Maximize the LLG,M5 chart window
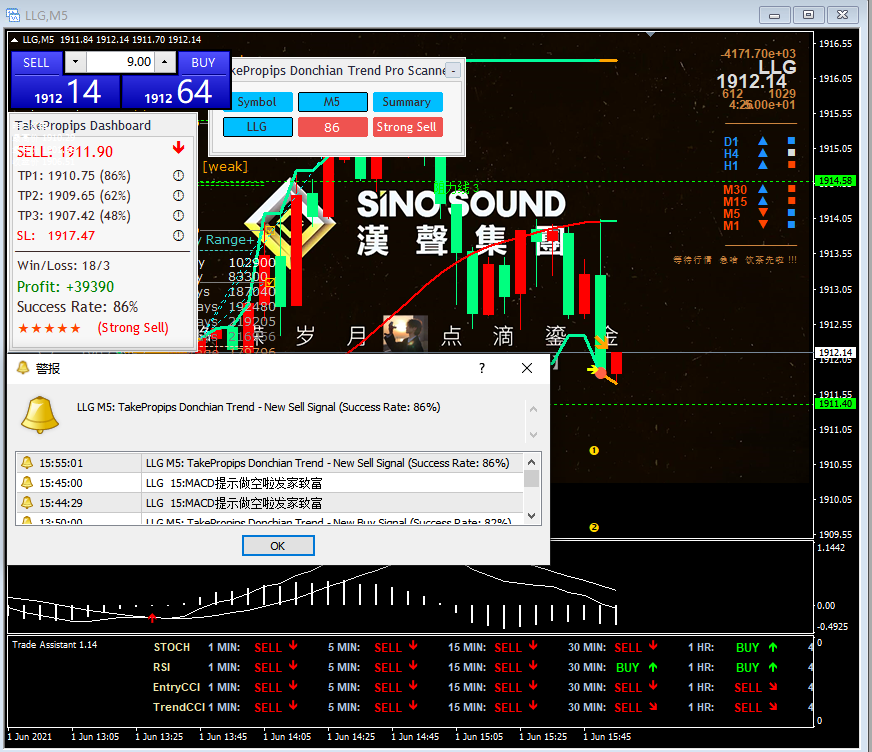Viewport: 872px width, 752px height. pos(809,15)
